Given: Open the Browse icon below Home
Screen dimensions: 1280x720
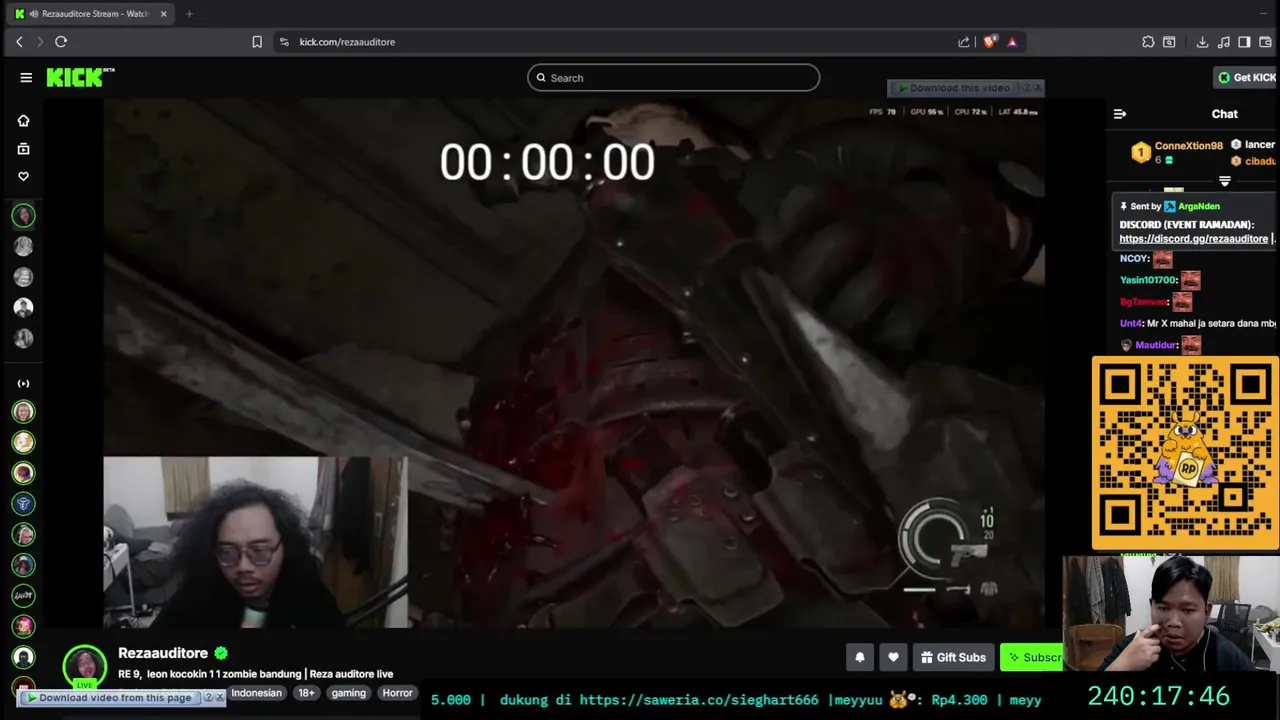Looking at the screenshot, I should [x=23, y=149].
